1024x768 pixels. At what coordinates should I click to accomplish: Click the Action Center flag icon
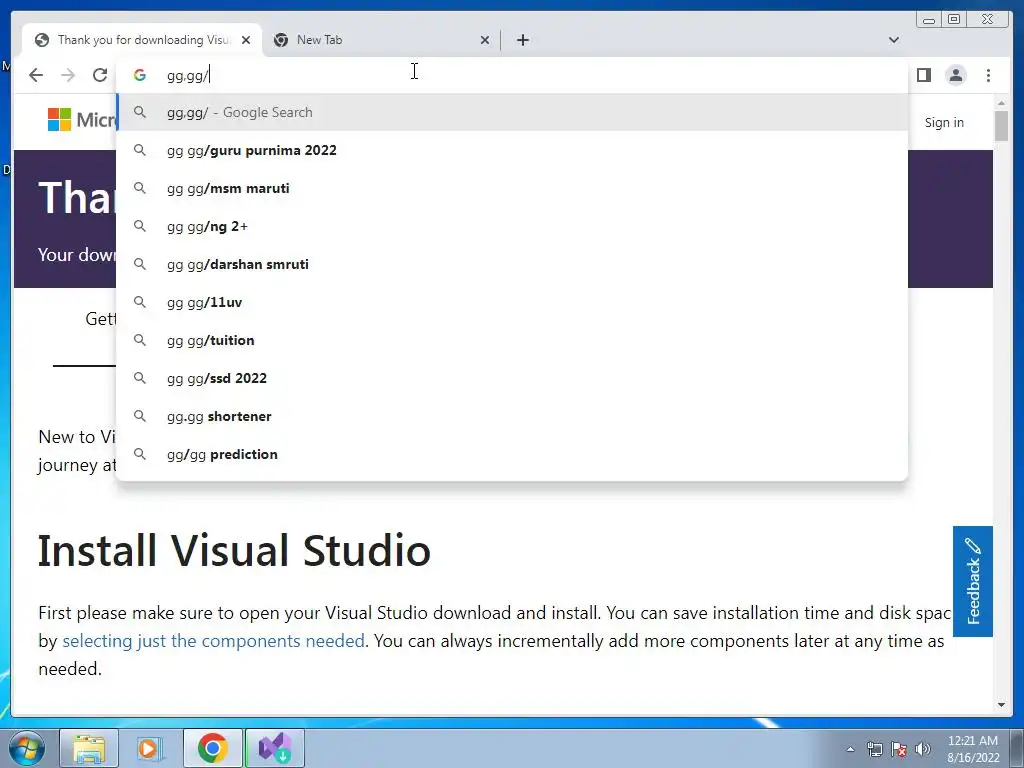(899, 749)
